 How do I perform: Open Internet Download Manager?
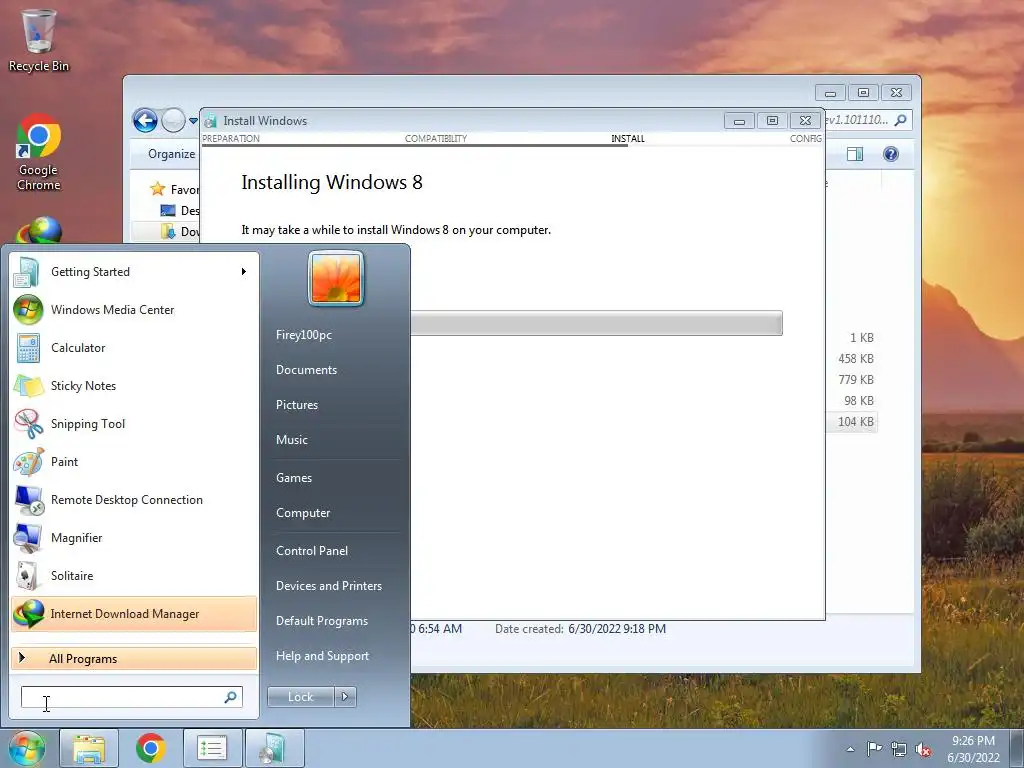[134, 614]
